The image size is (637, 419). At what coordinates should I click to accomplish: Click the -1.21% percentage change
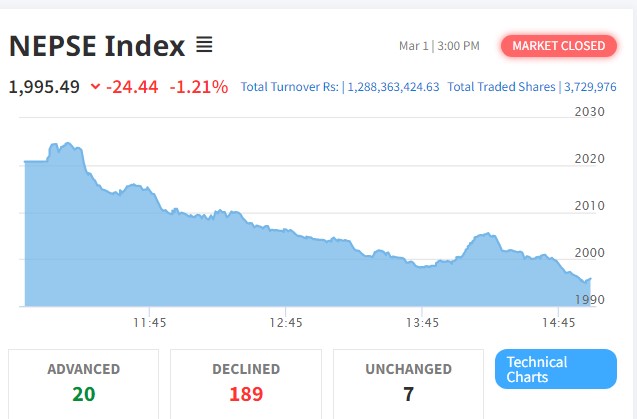coord(199,87)
